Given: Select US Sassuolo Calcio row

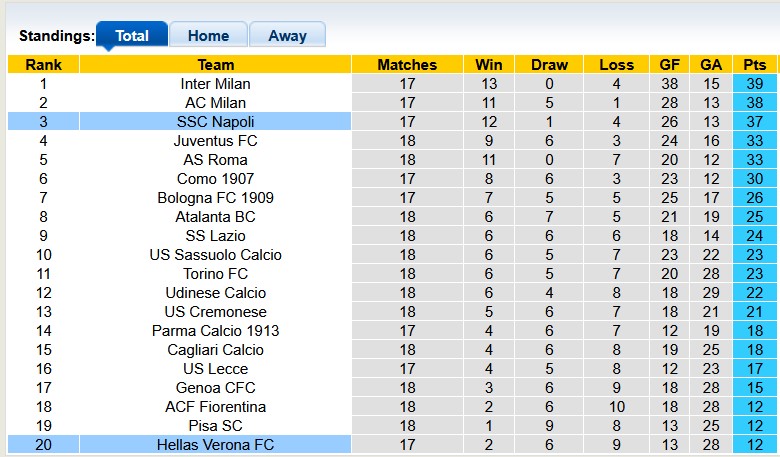Looking at the screenshot, I should [x=216, y=255].
